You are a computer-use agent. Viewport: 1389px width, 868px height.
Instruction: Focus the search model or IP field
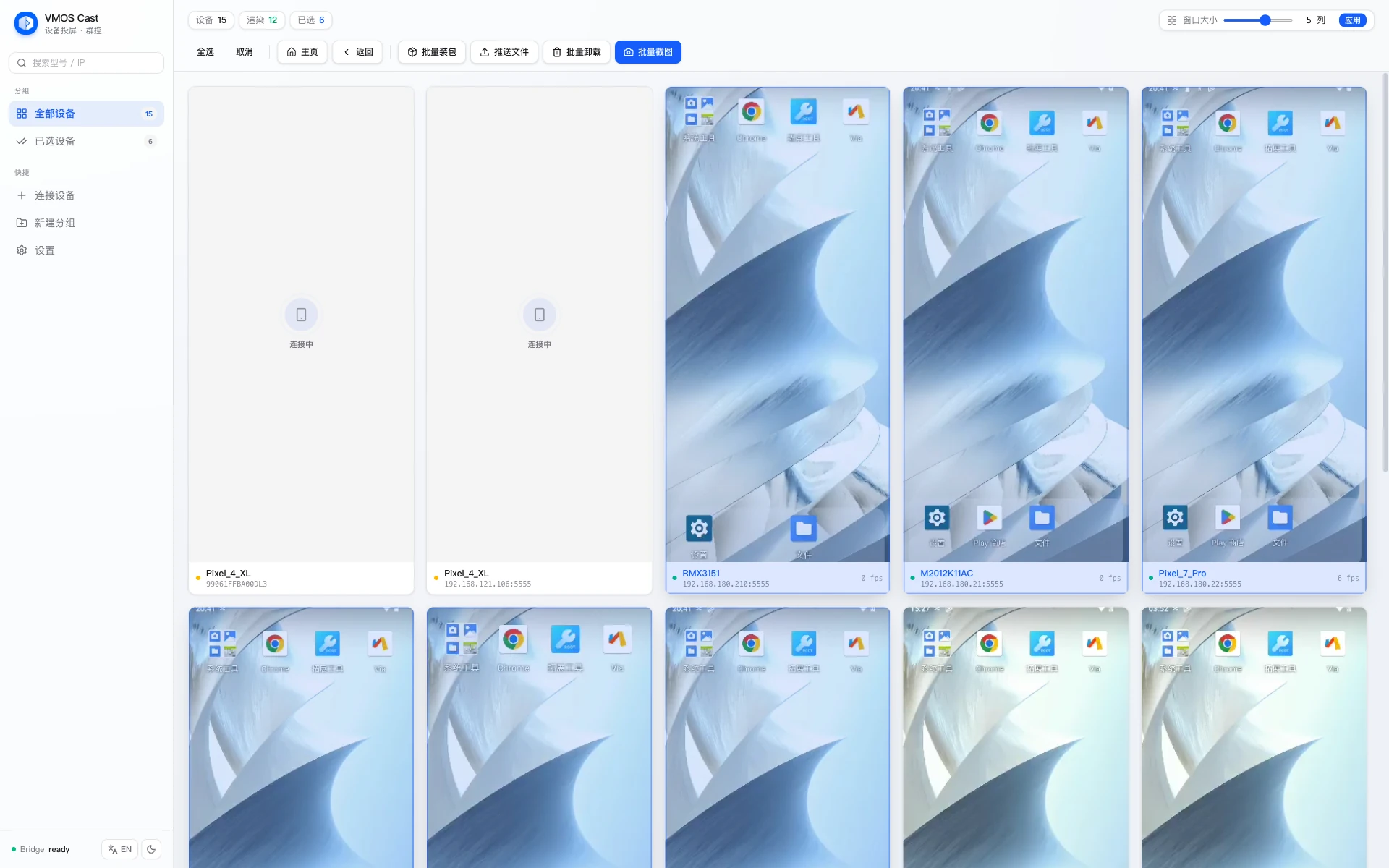point(86,63)
